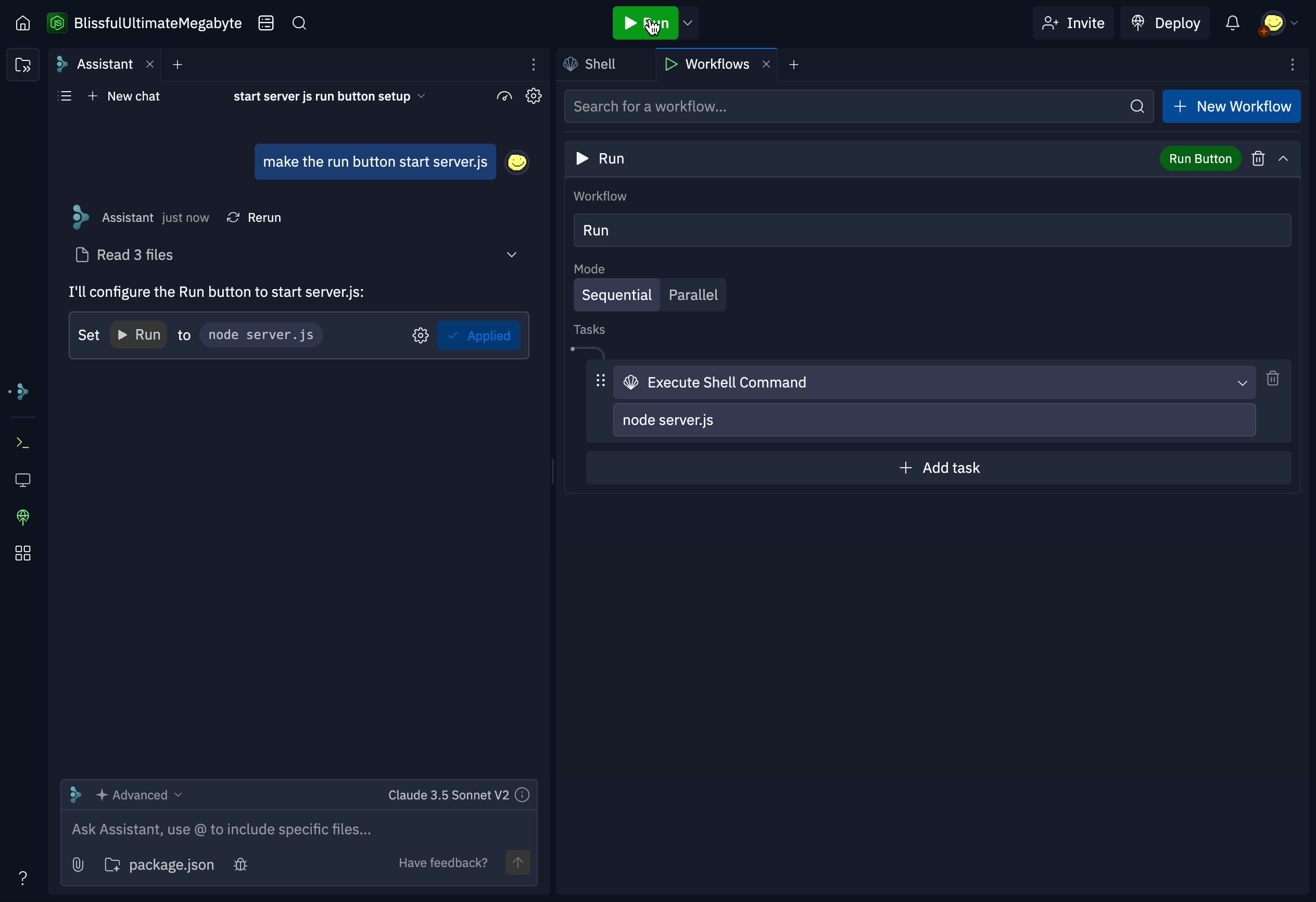
Task: Select the Assistant icon in the sidebar
Action: pyautogui.click(x=22, y=391)
